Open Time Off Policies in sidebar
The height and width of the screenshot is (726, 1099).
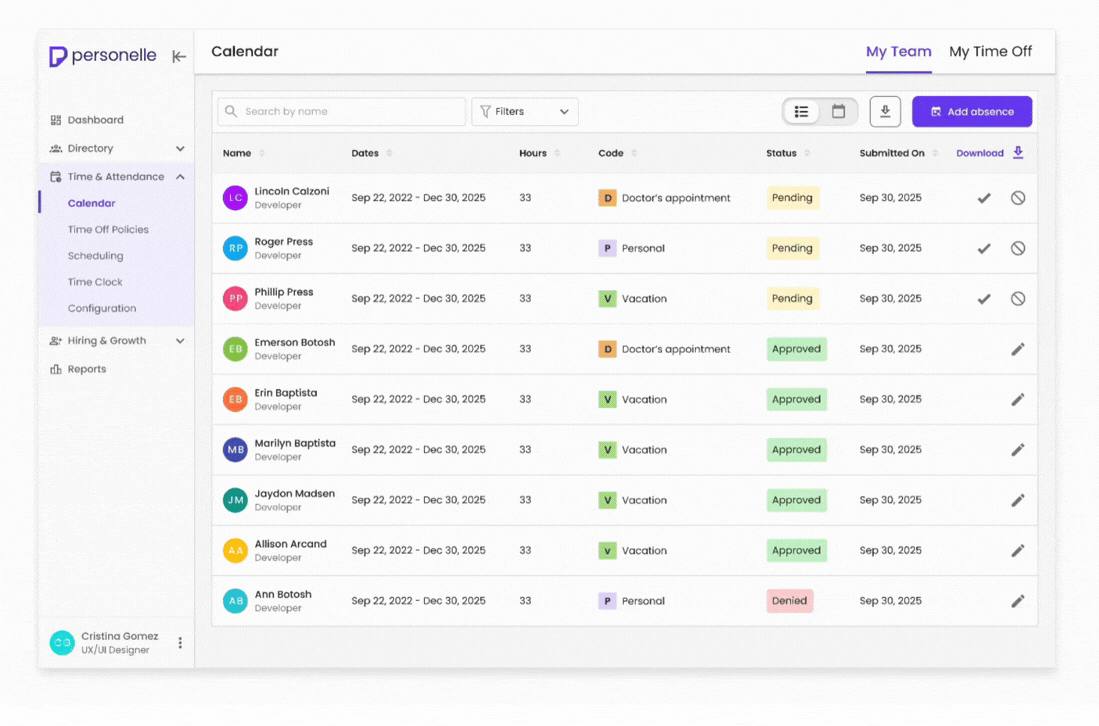pos(108,229)
